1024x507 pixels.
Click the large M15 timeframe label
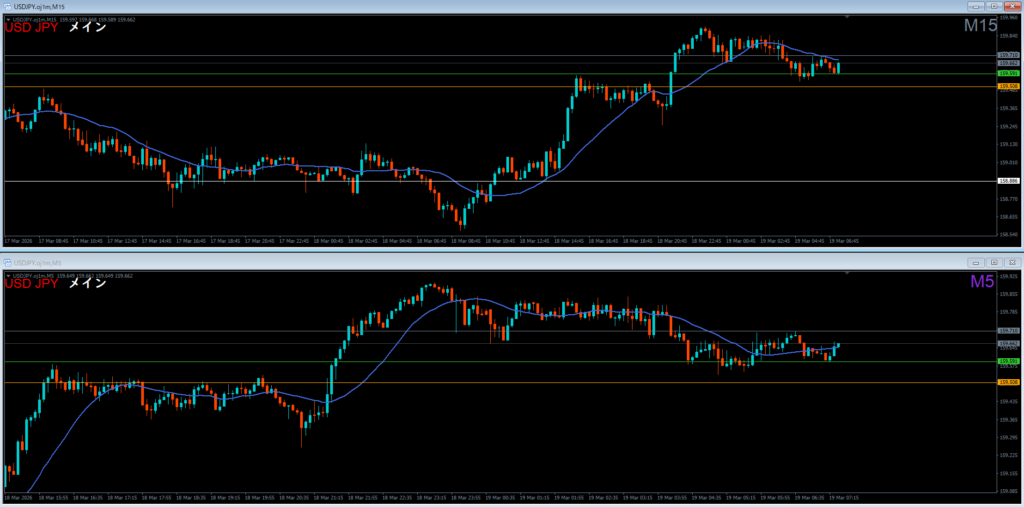point(979,27)
